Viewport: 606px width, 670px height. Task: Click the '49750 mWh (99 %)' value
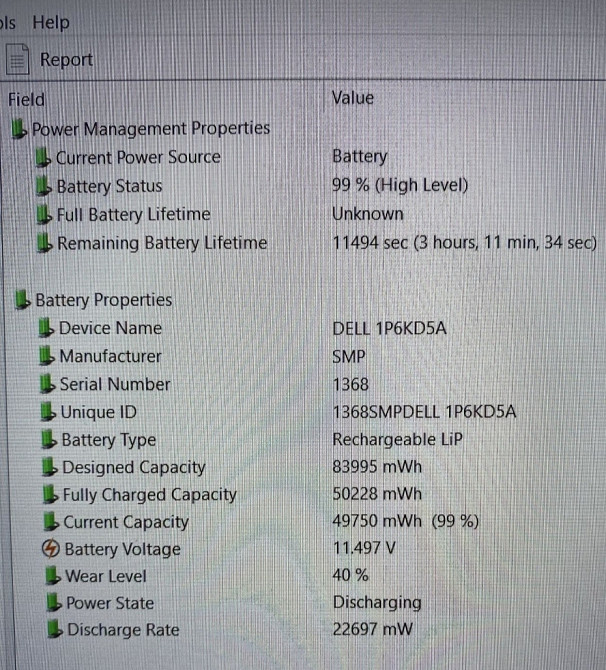point(406,521)
